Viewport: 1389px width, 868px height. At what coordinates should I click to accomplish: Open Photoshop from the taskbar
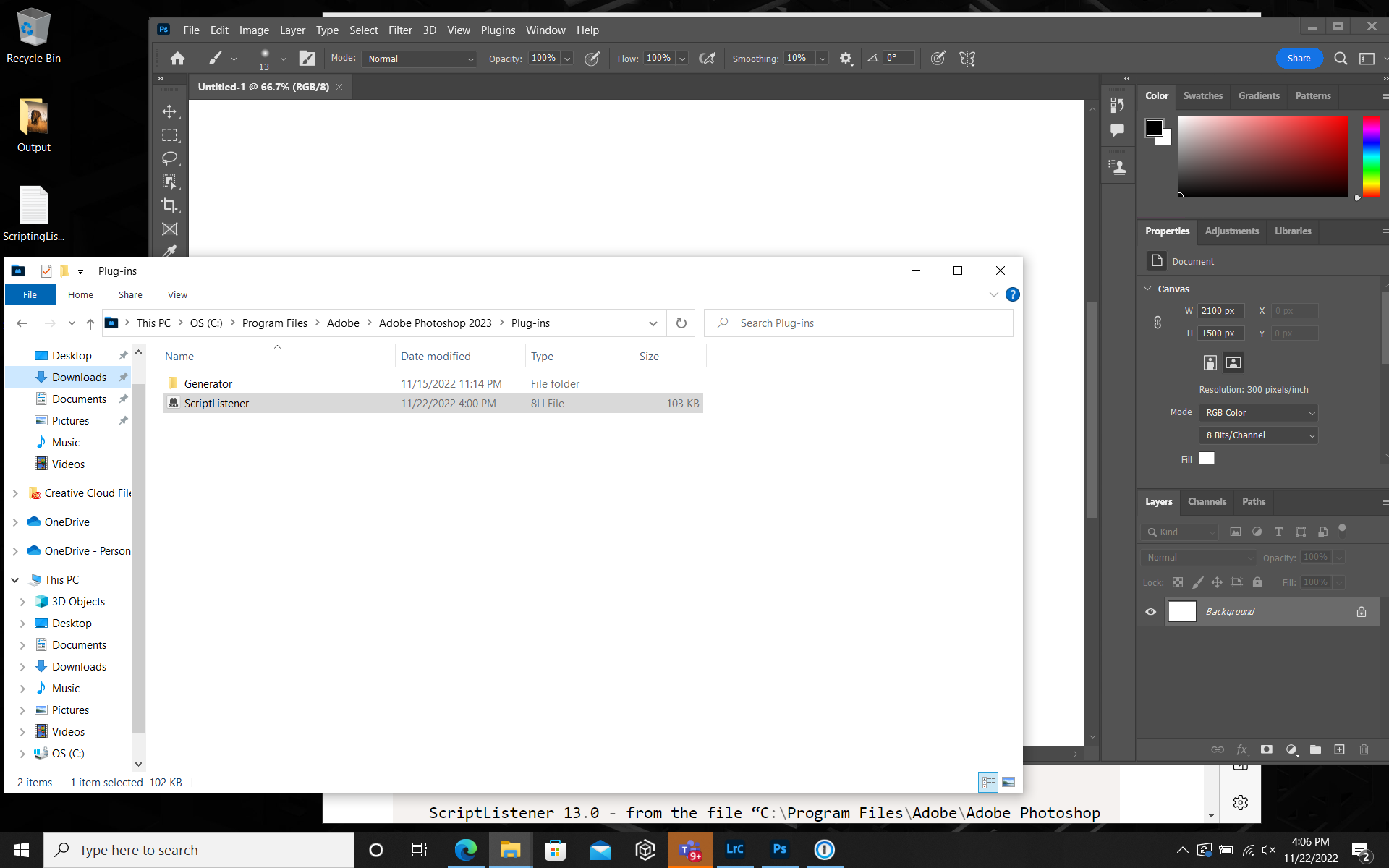(780, 849)
